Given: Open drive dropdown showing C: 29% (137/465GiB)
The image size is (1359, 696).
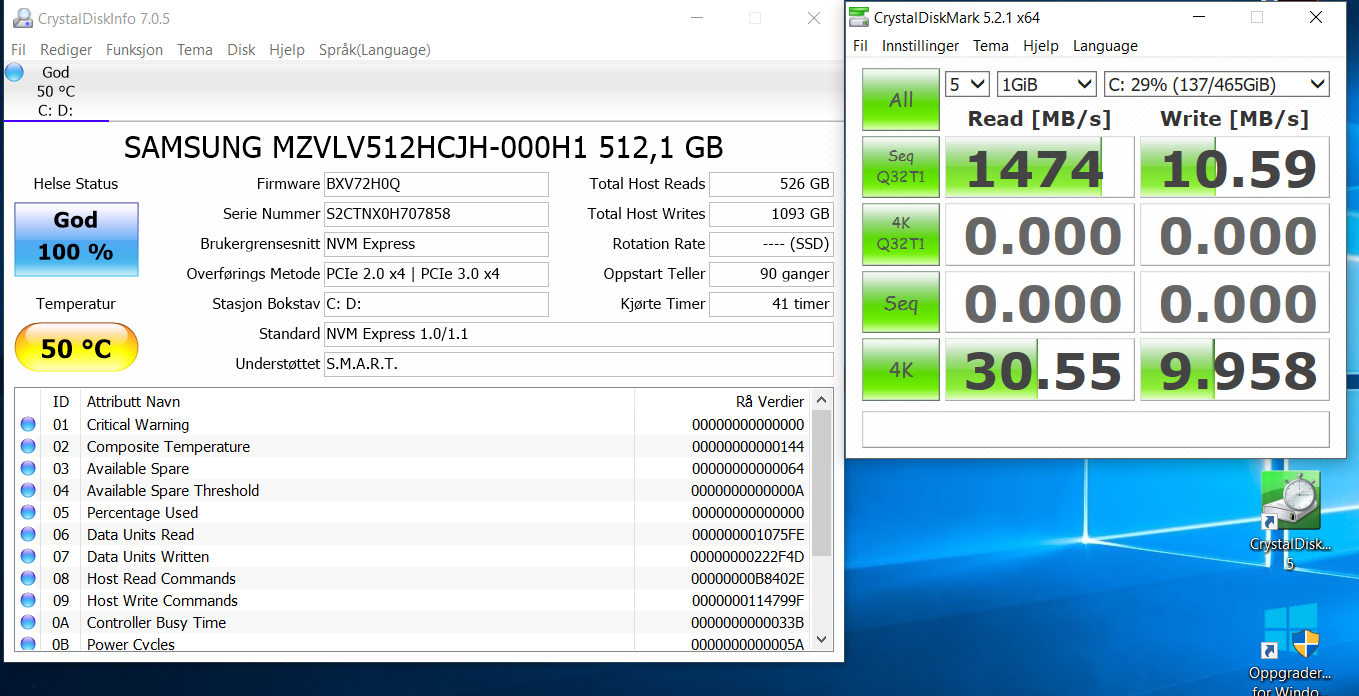Looking at the screenshot, I should [x=1217, y=85].
